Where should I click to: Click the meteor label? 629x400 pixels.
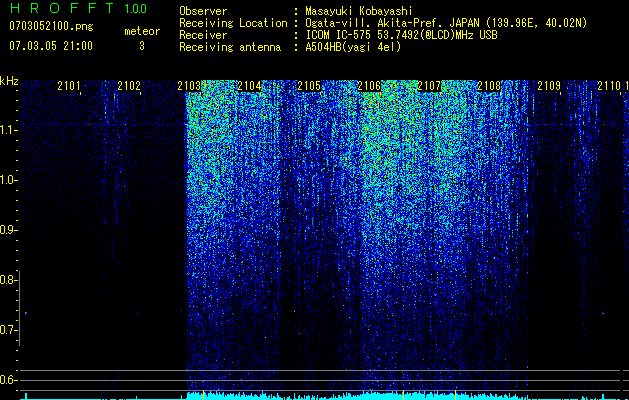(x=142, y=31)
